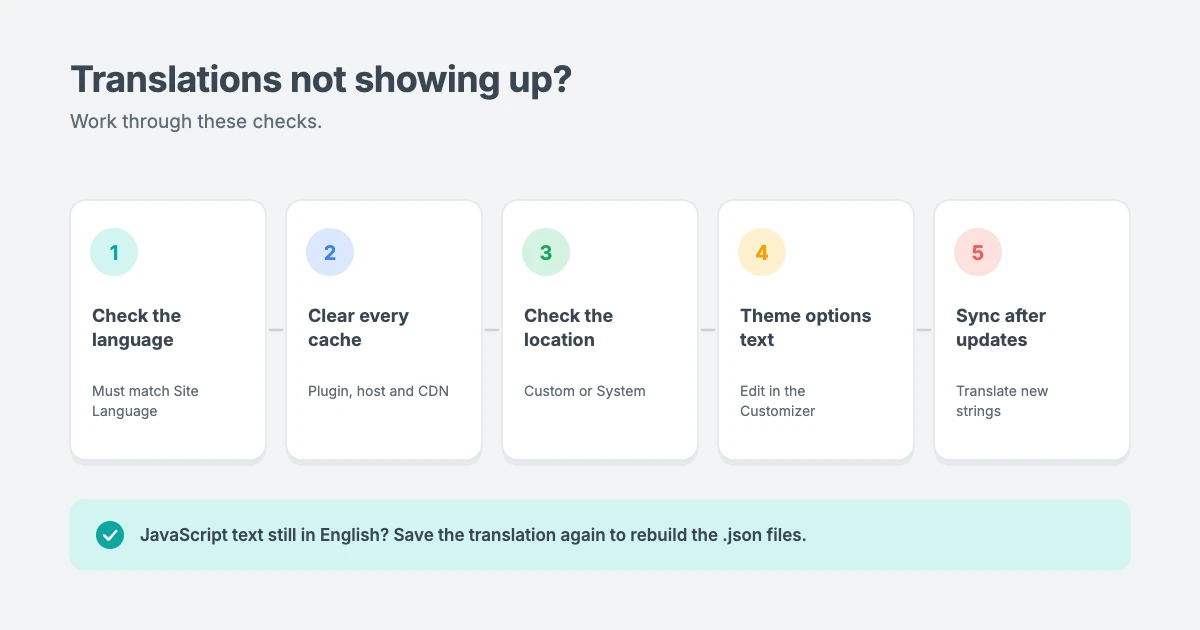Click the 'Translate new strings' text
1200x630 pixels.
[x=1002, y=401]
